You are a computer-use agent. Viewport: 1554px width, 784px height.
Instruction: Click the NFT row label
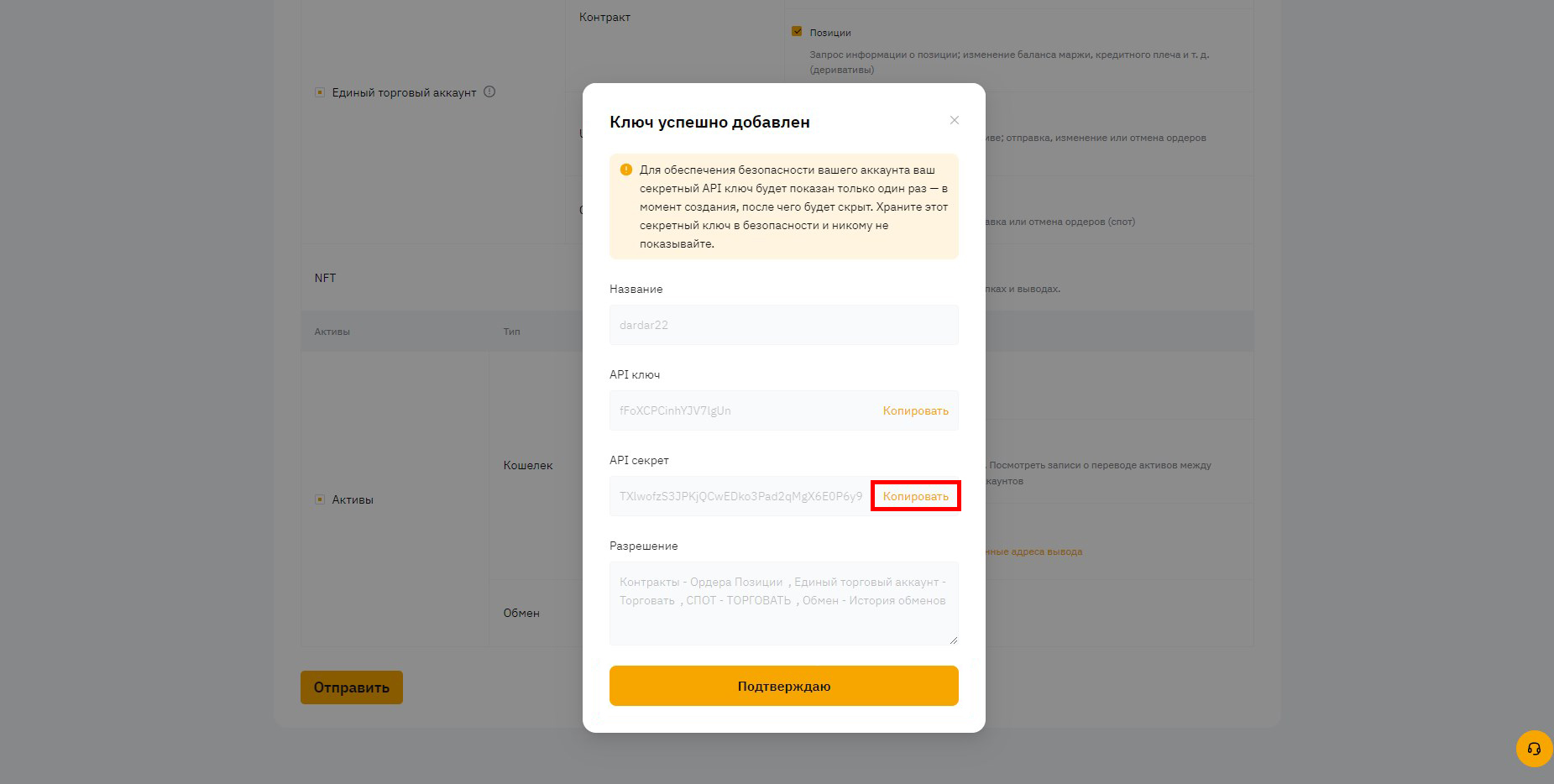(x=325, y=278)
